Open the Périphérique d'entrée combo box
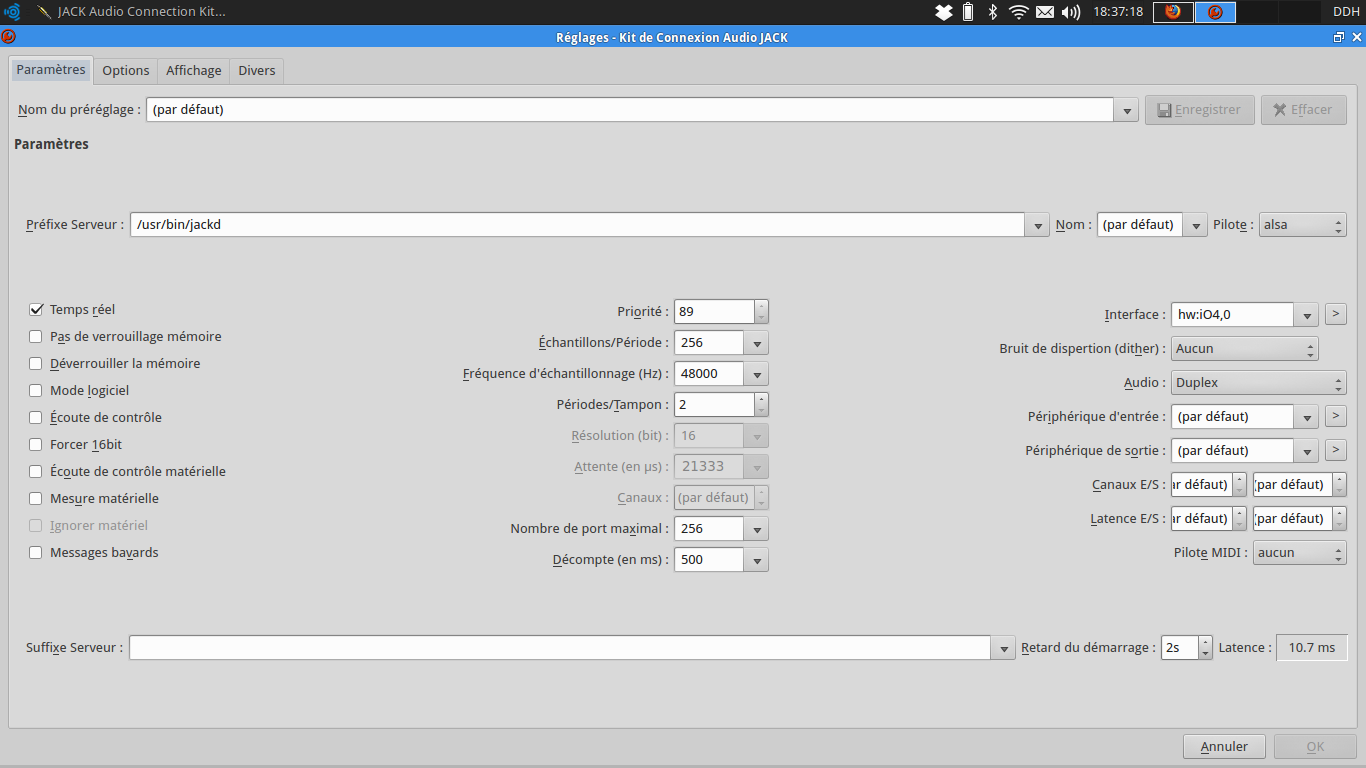 pos(1245,417)
